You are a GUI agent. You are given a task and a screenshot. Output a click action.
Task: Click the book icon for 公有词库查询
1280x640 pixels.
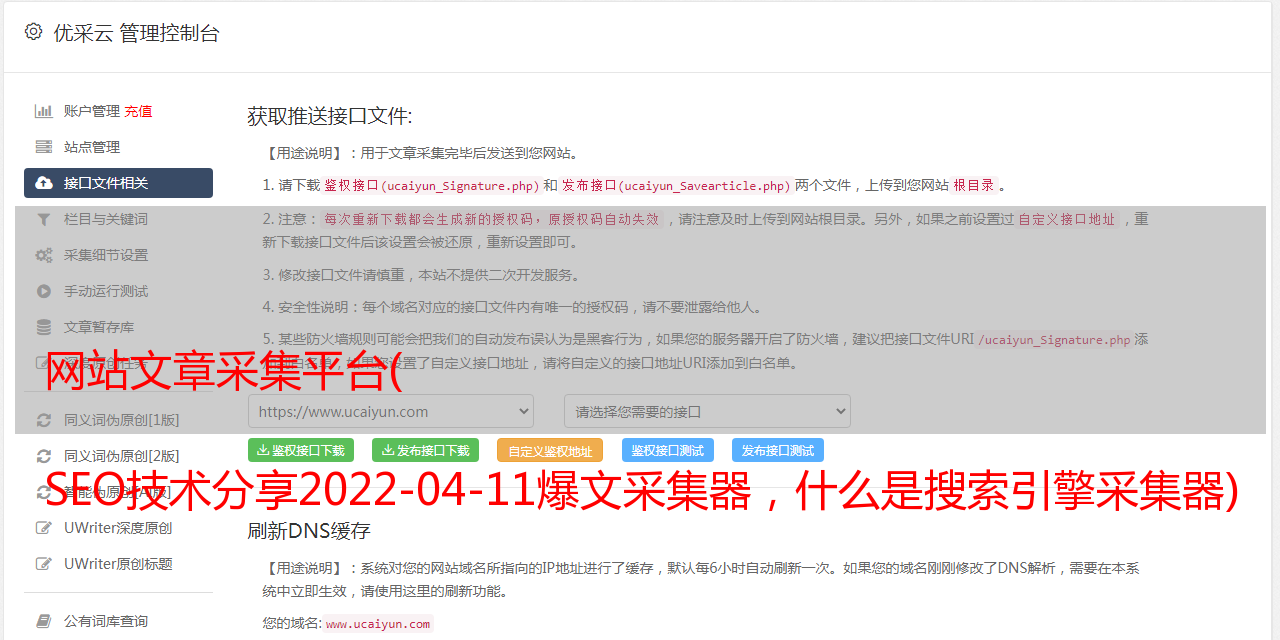click(x=44, y=621)
